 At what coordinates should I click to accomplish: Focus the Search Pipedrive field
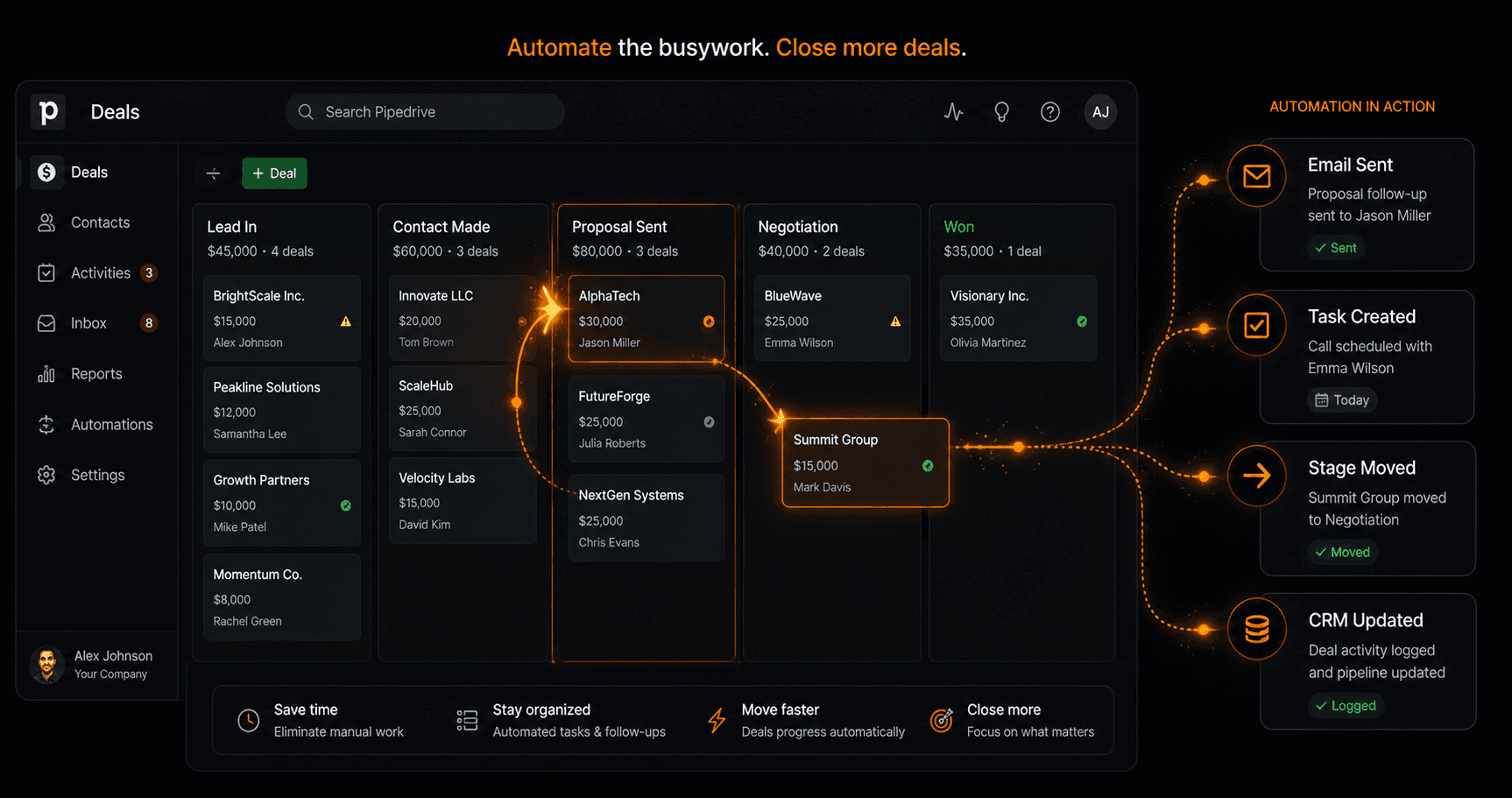click(x=425, y=112)
